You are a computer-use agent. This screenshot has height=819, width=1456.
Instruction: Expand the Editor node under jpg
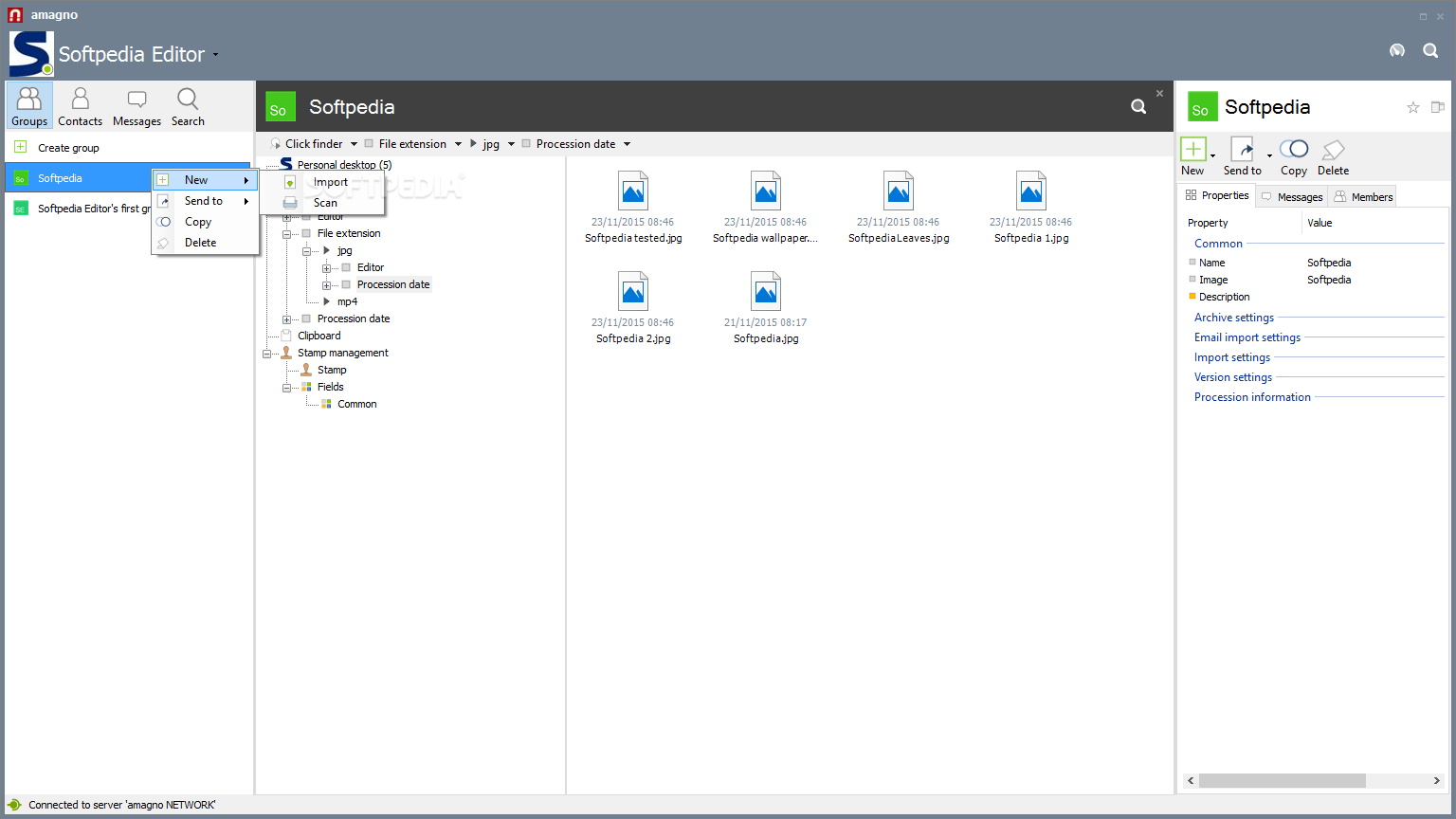pyautogui.click(x=326, y=268)
